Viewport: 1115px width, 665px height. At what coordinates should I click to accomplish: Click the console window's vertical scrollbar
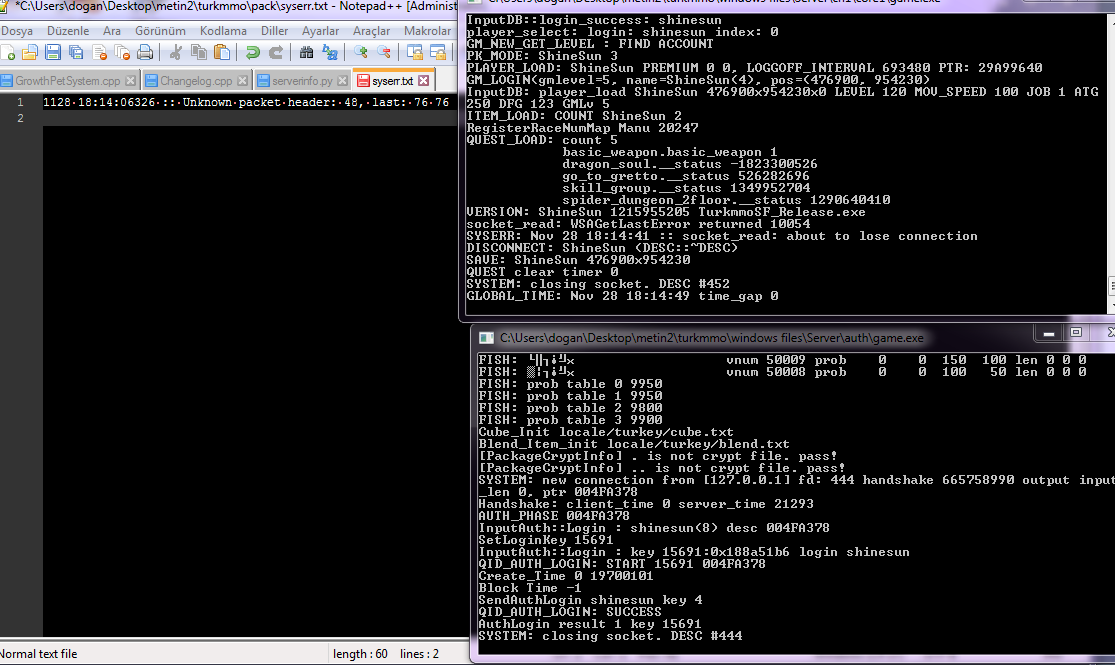pyautogui.click(x=1108, y=160)
